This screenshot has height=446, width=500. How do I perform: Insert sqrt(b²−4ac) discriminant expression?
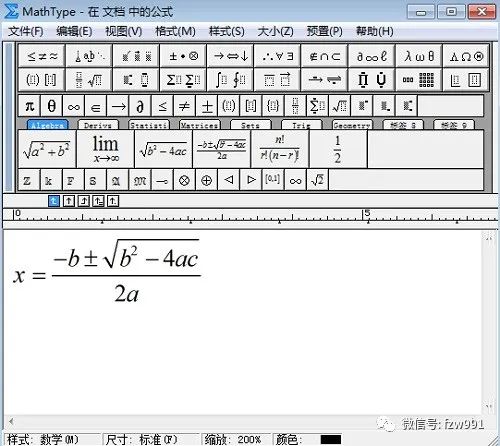pyautogui.click(x=163, y=149)
